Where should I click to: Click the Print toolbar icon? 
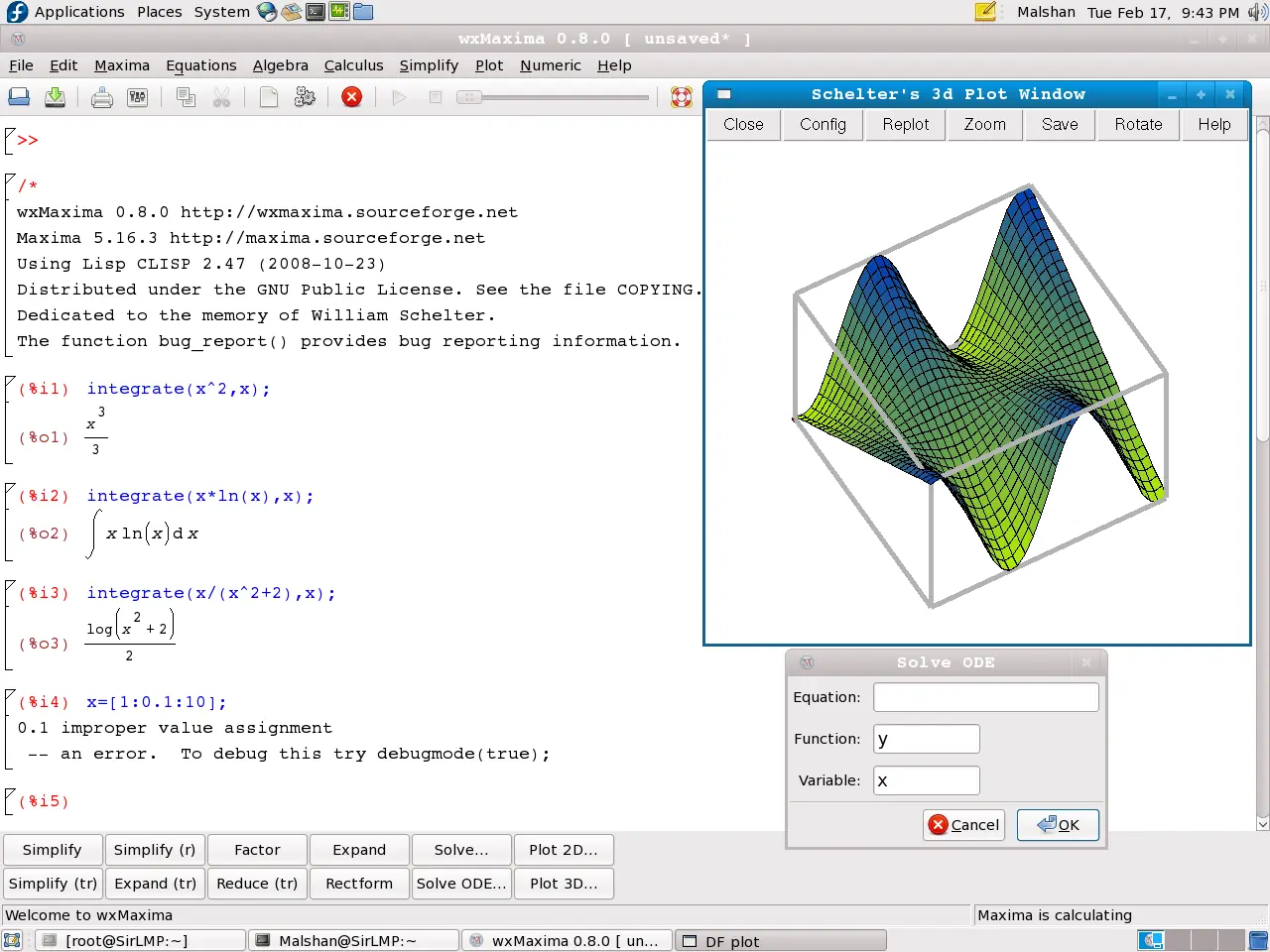[x=102, y=97]
